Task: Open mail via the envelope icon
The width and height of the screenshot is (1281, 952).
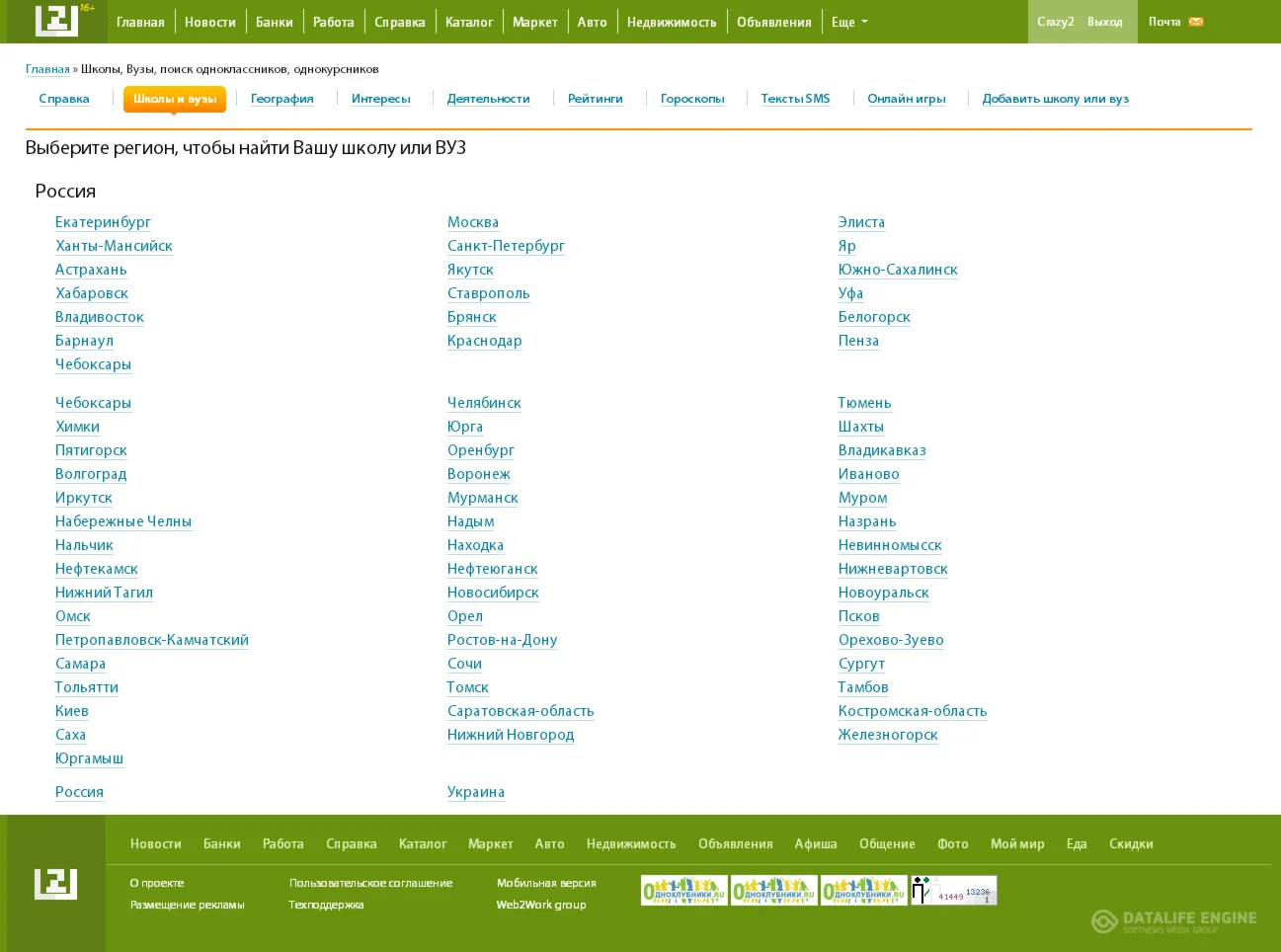Action: (1196, 22)
